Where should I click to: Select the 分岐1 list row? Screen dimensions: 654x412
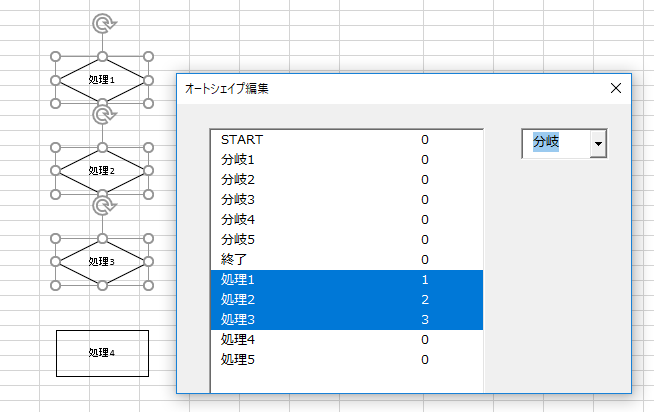347,160
